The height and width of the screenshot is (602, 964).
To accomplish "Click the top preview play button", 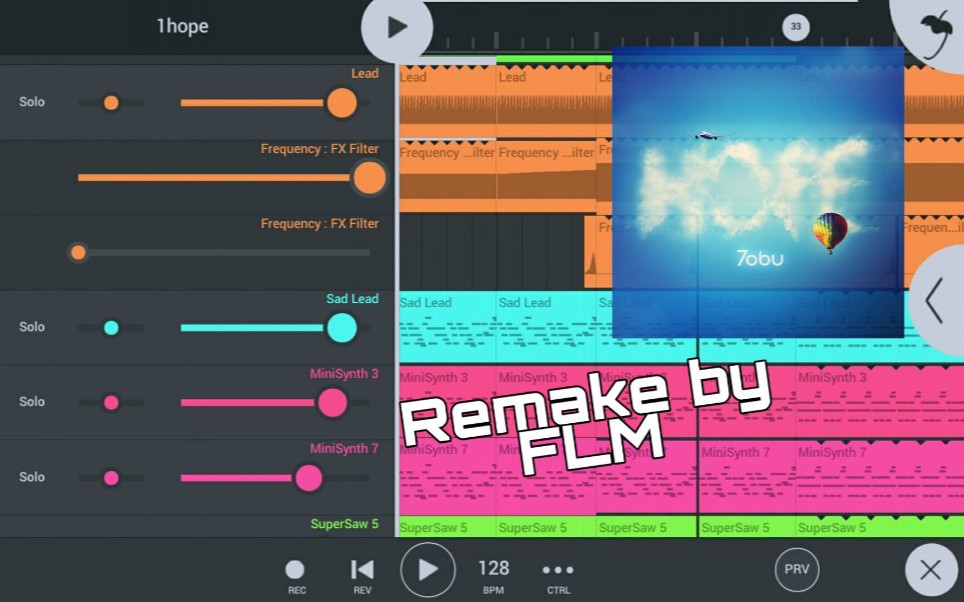I will [397, 27].
